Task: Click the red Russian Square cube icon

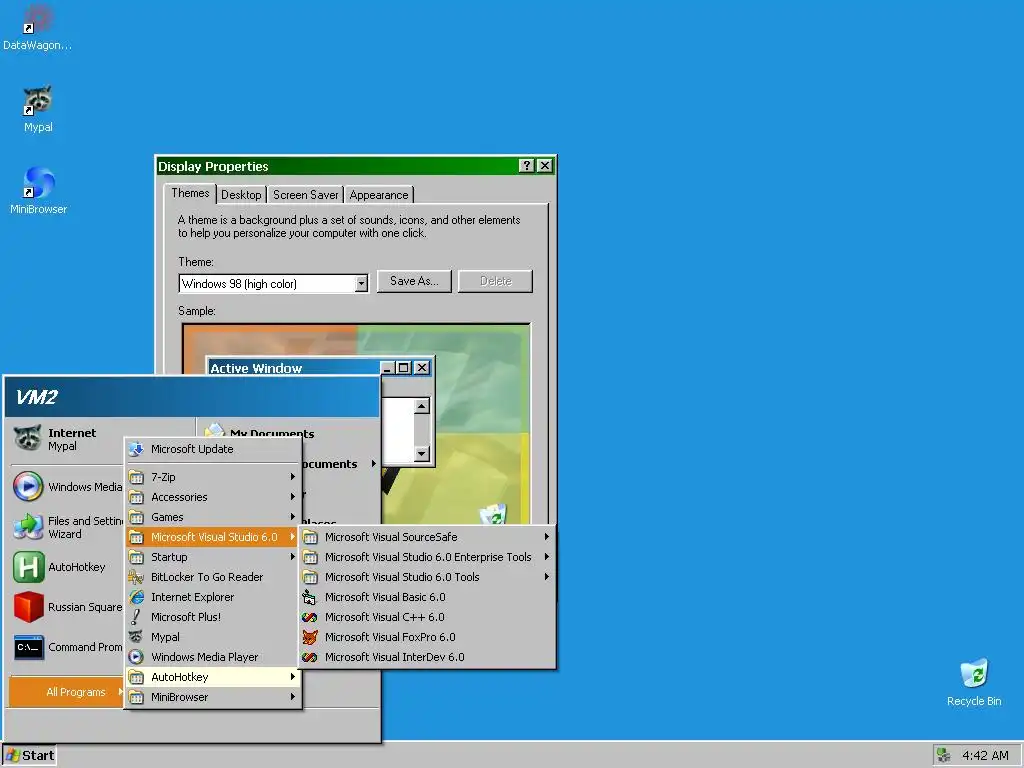Action: pos(28,607)
